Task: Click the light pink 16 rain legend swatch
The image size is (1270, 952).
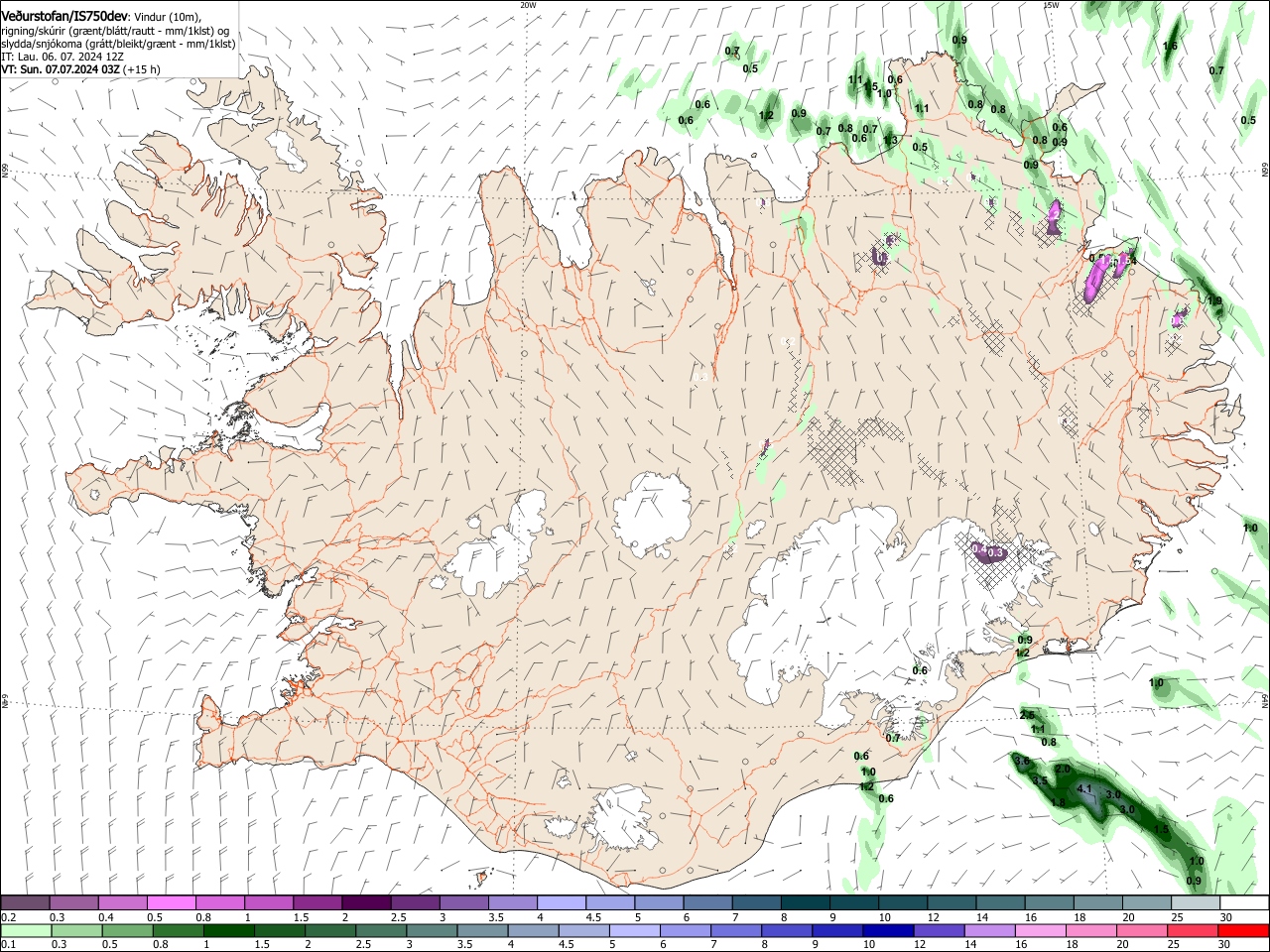Action: [x=1040, y=930]
